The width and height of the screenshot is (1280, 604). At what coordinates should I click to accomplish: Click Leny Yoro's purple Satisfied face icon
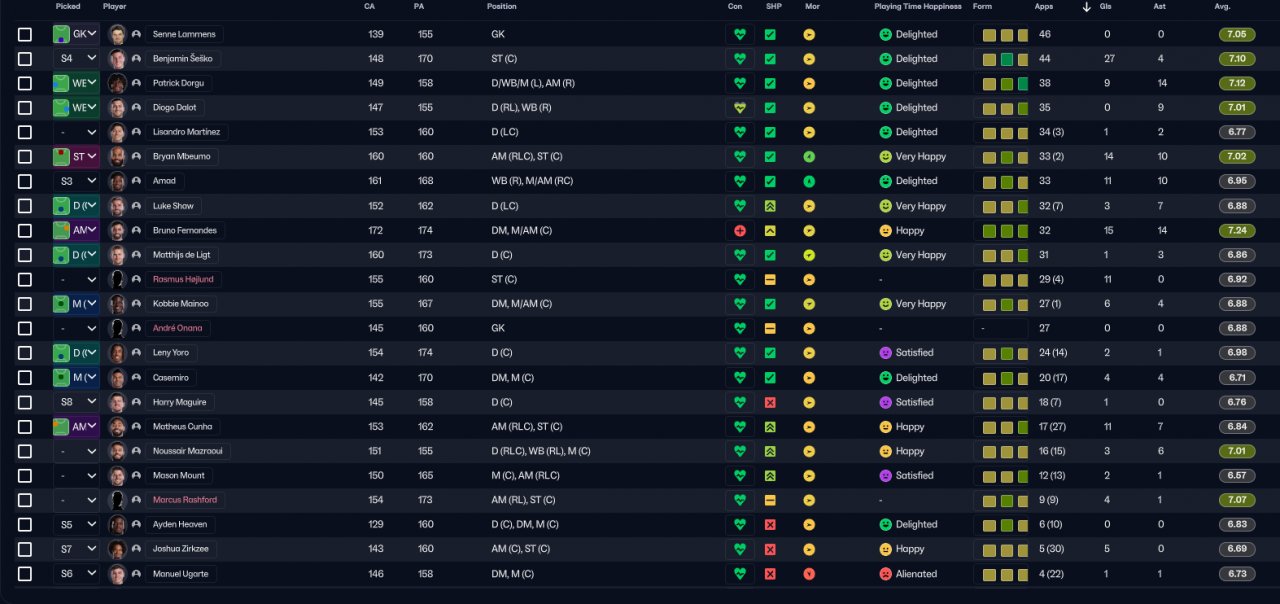885,353
